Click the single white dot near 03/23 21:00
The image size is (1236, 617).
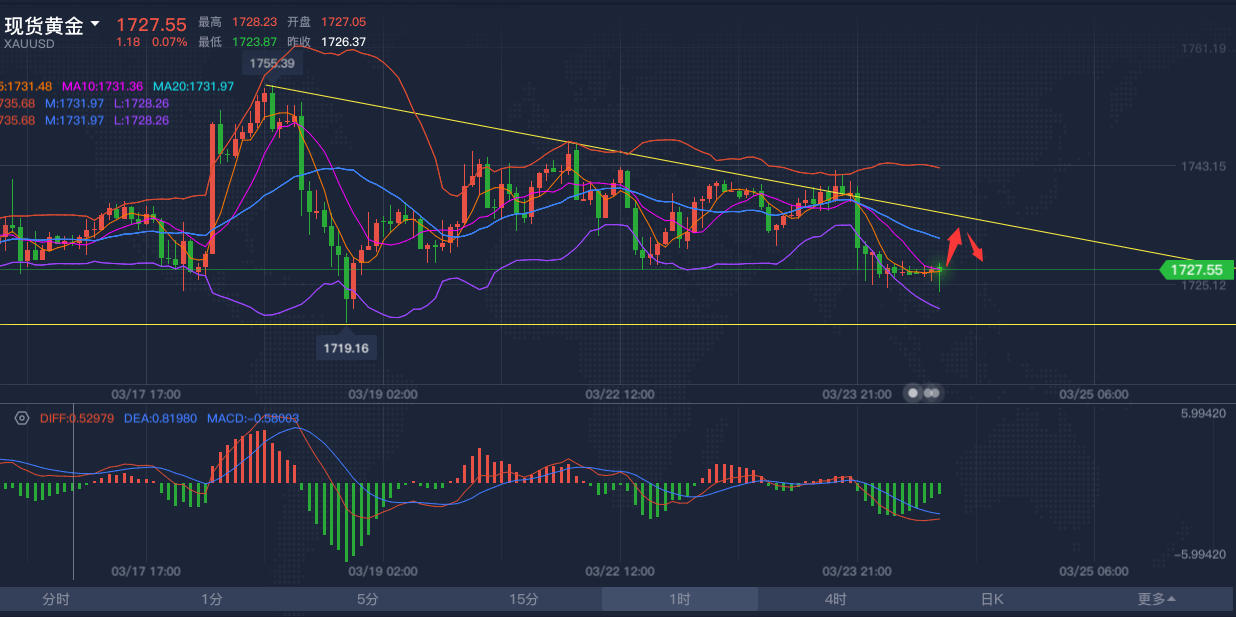(912, 393)
